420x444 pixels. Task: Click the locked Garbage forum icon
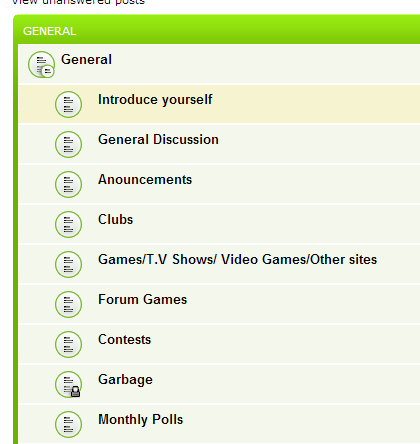pos(68,384)
